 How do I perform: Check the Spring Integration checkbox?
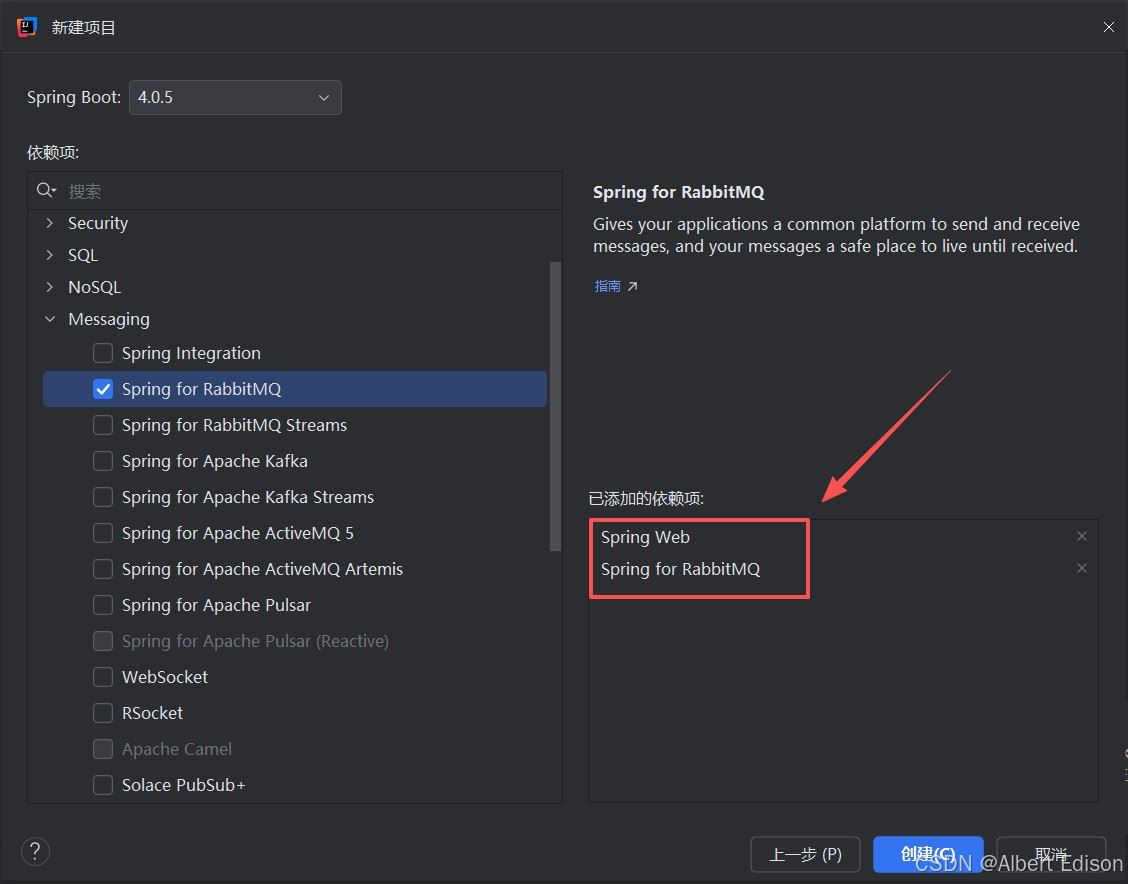click(x=103, y=353)
